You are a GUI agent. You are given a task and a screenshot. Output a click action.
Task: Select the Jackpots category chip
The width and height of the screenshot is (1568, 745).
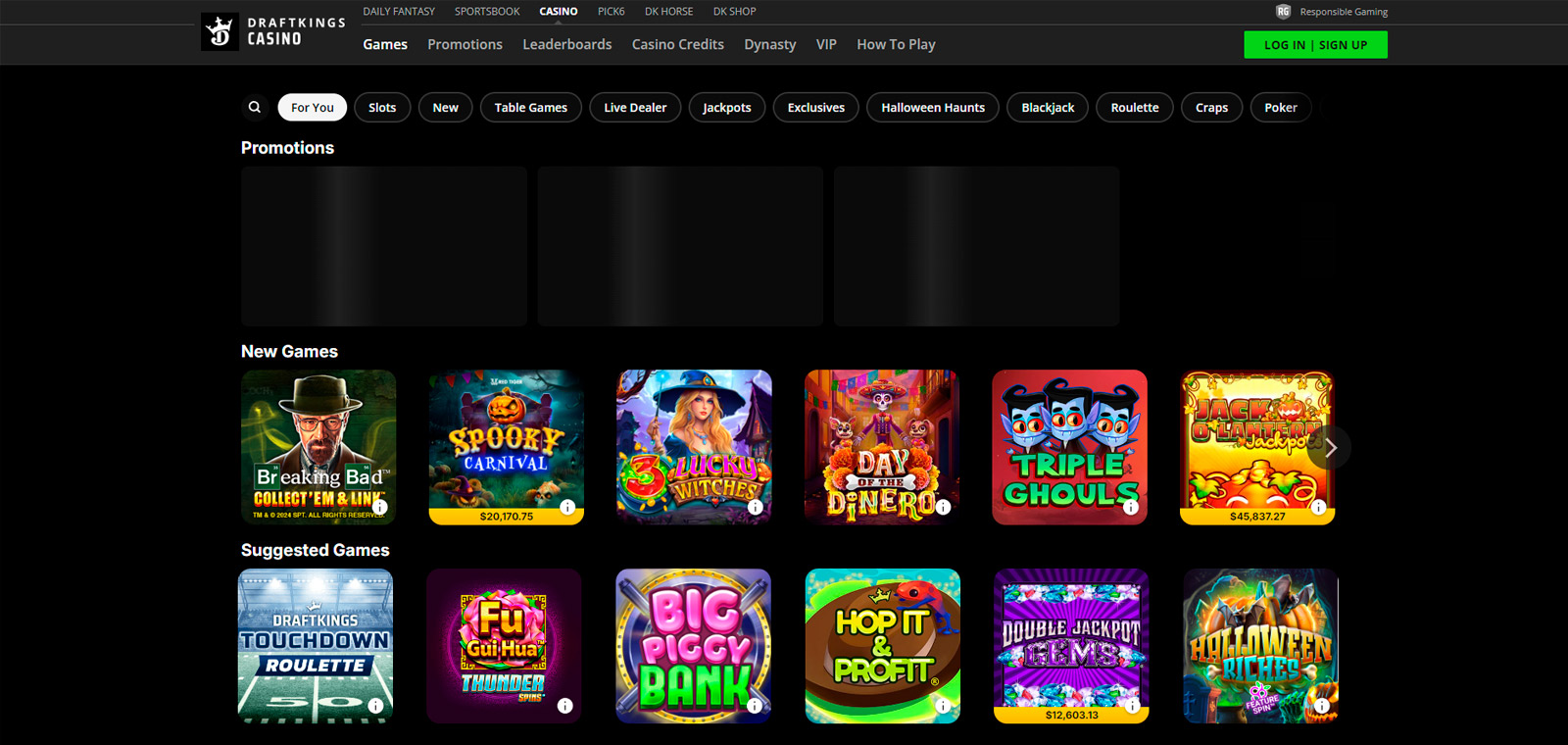727,107
